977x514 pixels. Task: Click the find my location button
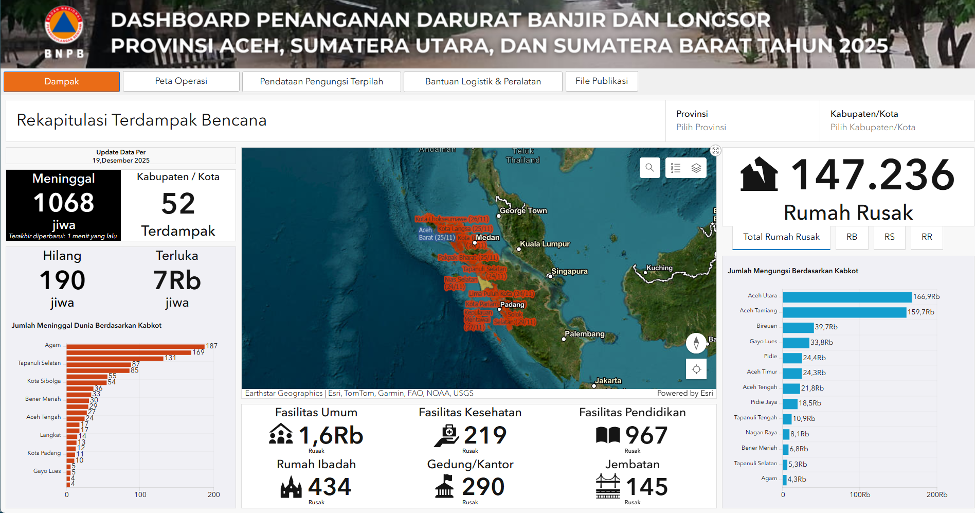pyautogui.click(x=697, y=369)
